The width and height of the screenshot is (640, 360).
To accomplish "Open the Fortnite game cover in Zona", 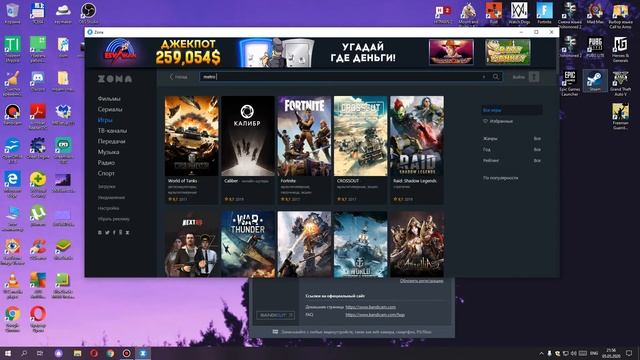I will [304, 136].
